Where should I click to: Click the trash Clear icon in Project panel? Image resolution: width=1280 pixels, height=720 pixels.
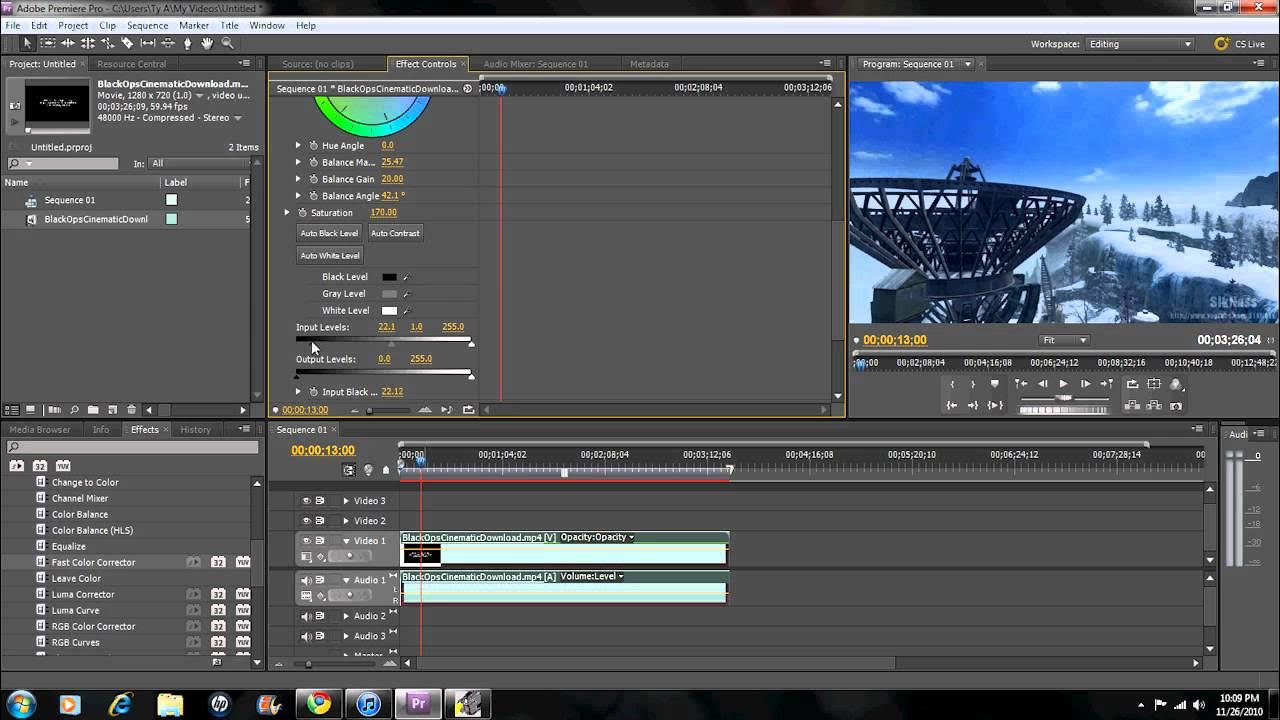coord(131,410)
